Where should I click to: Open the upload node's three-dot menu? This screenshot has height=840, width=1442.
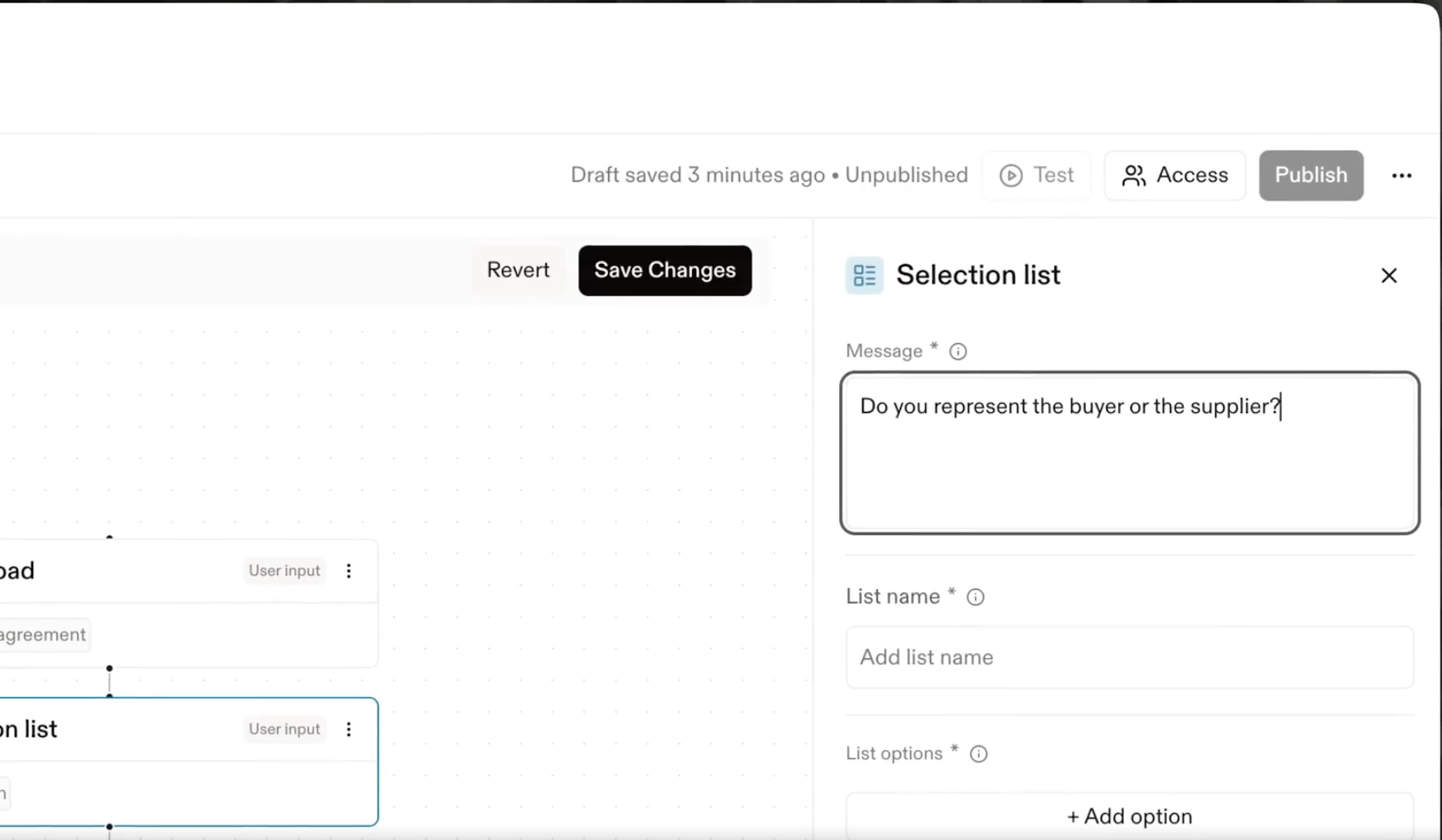pyautogui.click(x=349, y=571)
